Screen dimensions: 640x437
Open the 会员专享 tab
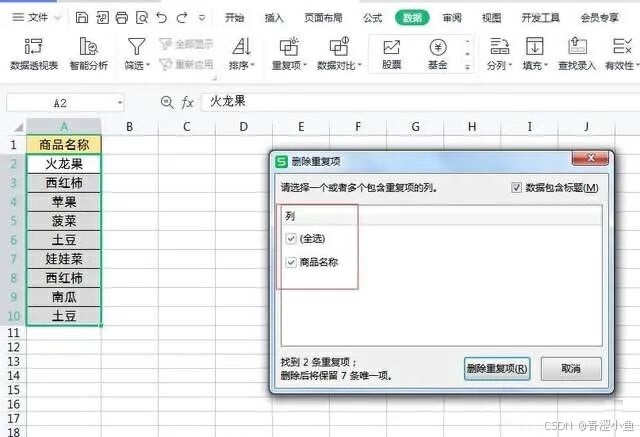point(600,18)
